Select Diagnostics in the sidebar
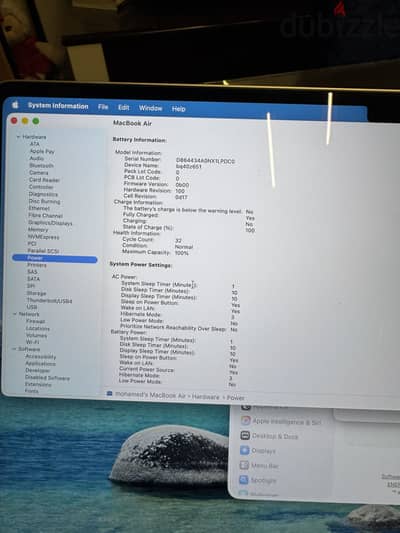Image resolution: width=400 pixels, height=533 pixels. [43, 194]
